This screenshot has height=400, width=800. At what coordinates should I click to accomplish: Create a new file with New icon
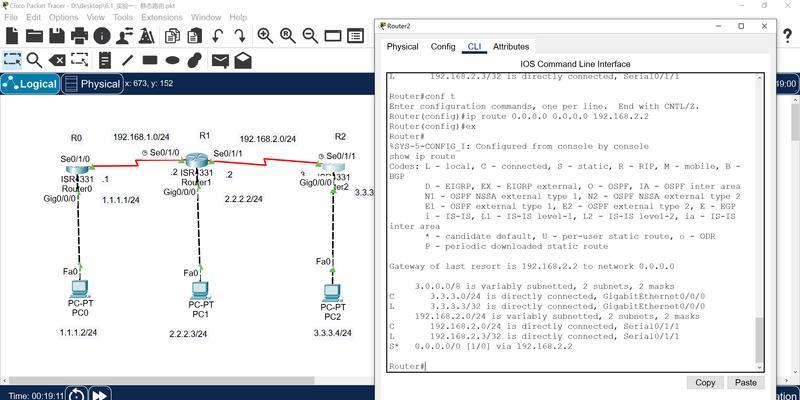12,36
